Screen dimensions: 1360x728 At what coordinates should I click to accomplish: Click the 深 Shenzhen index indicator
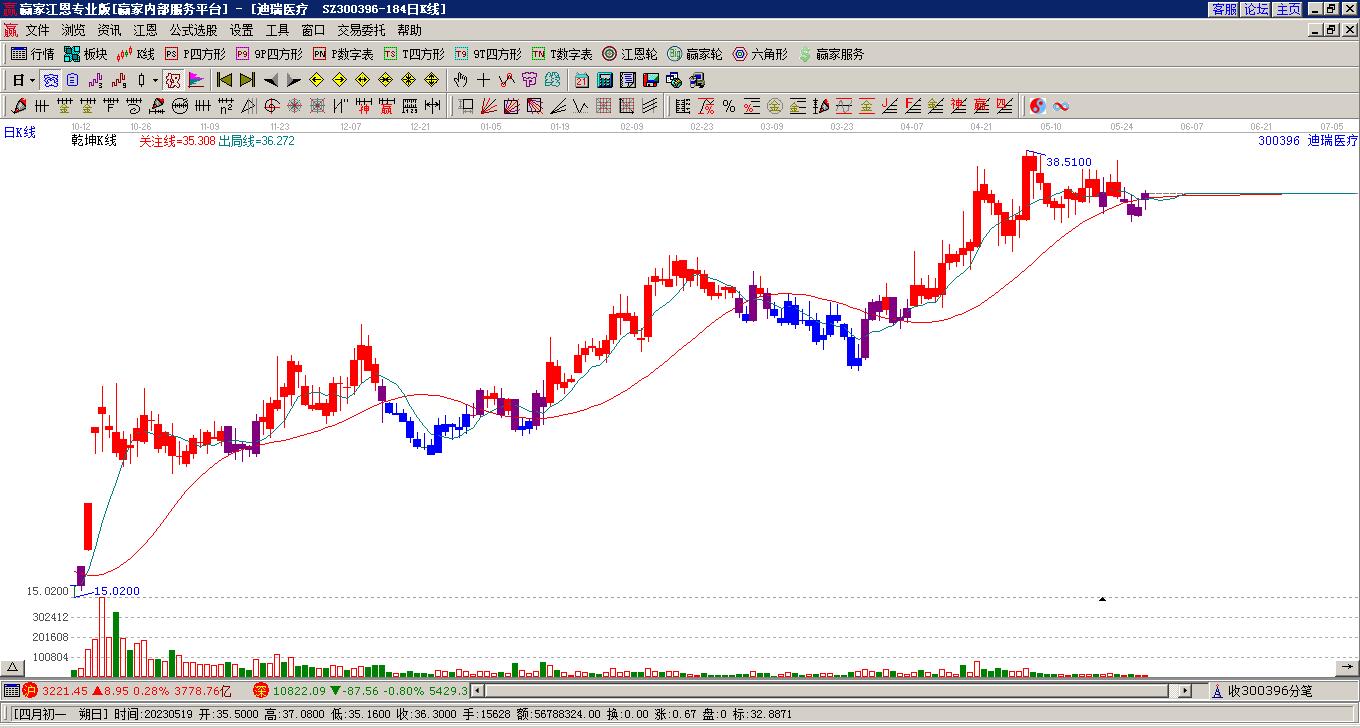click(261, 690)
